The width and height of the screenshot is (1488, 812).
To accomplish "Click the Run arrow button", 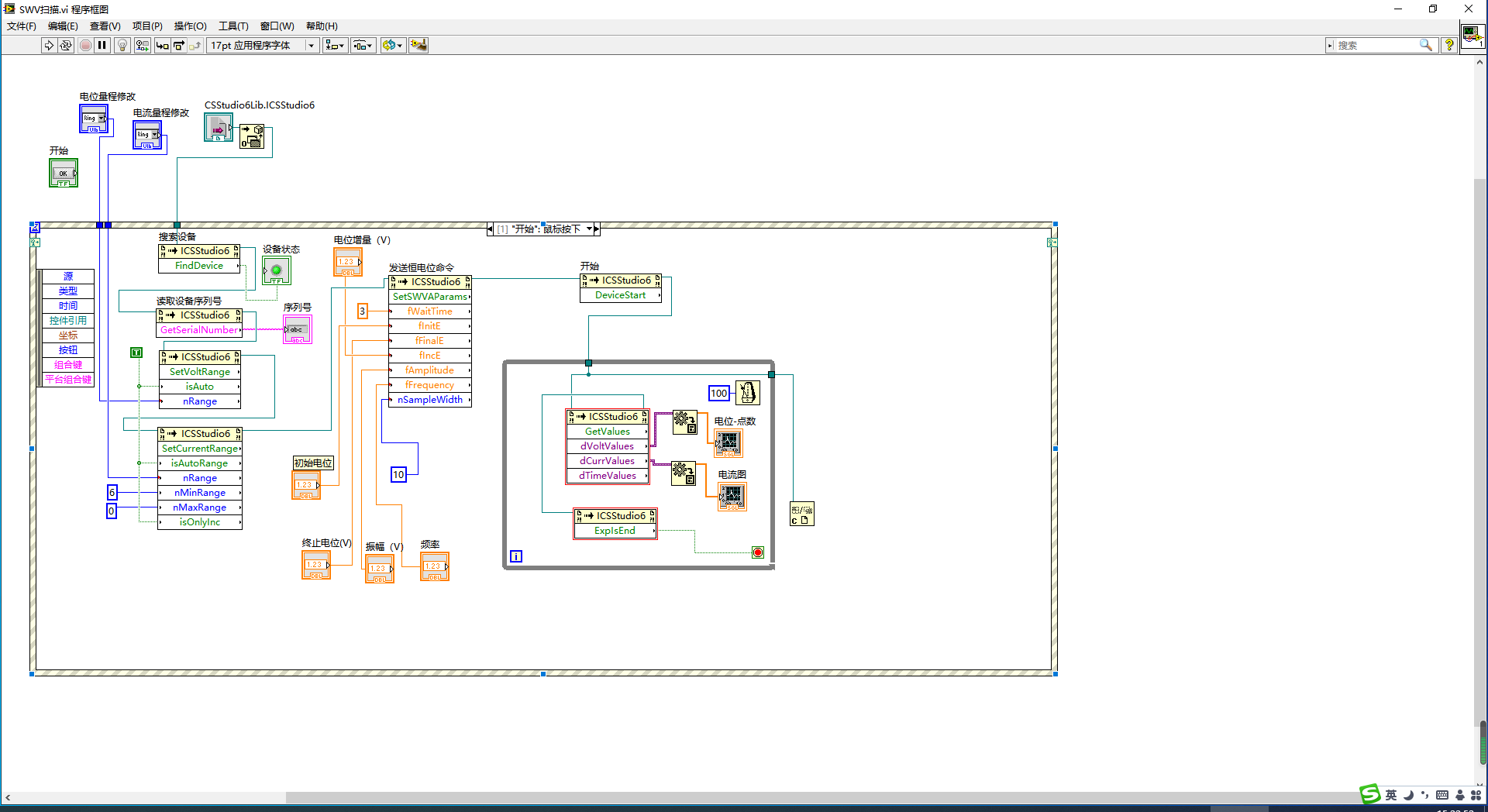I will pos(49,46).
